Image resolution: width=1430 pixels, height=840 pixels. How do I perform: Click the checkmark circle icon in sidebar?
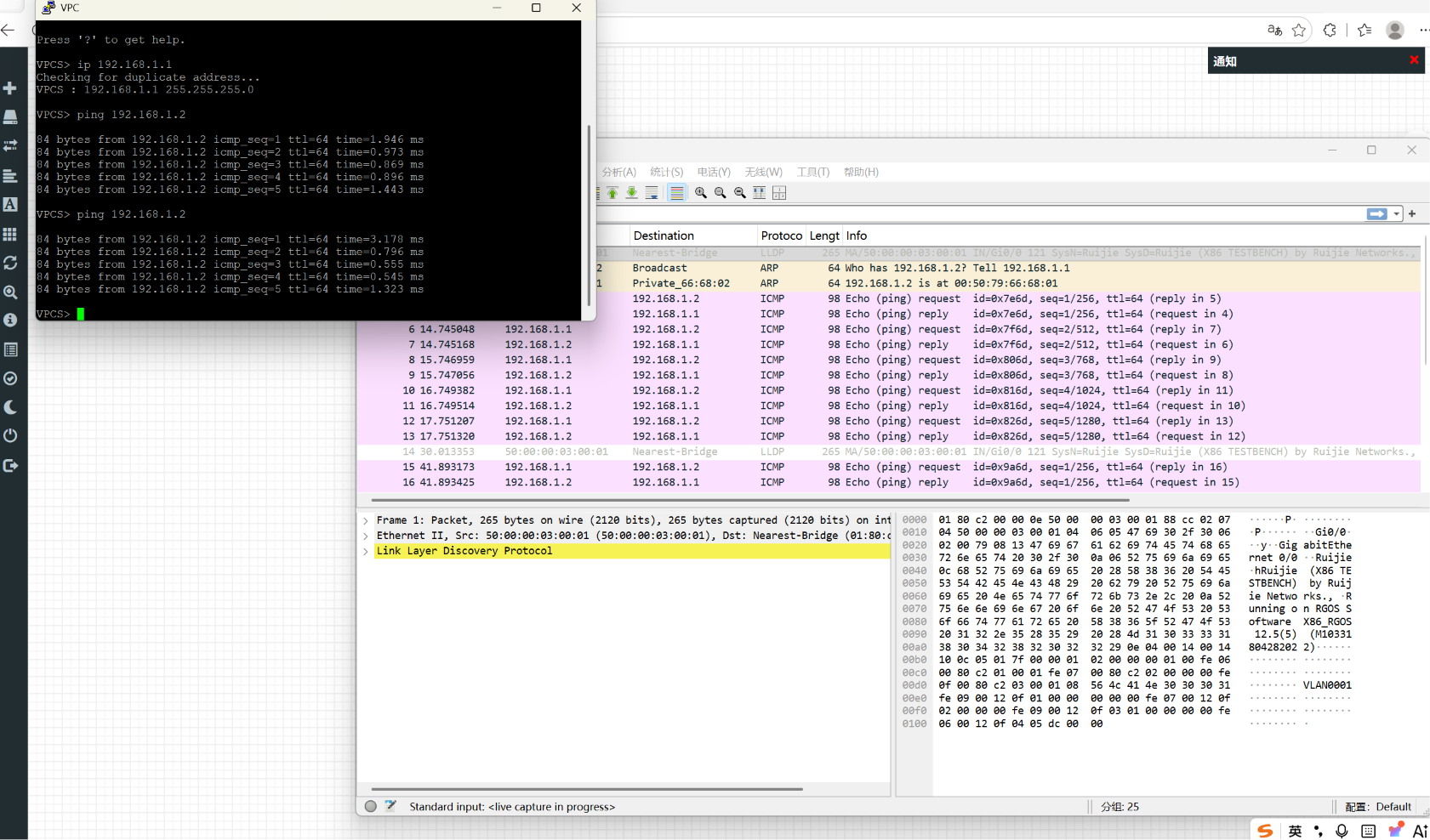[x=10, y=378]
